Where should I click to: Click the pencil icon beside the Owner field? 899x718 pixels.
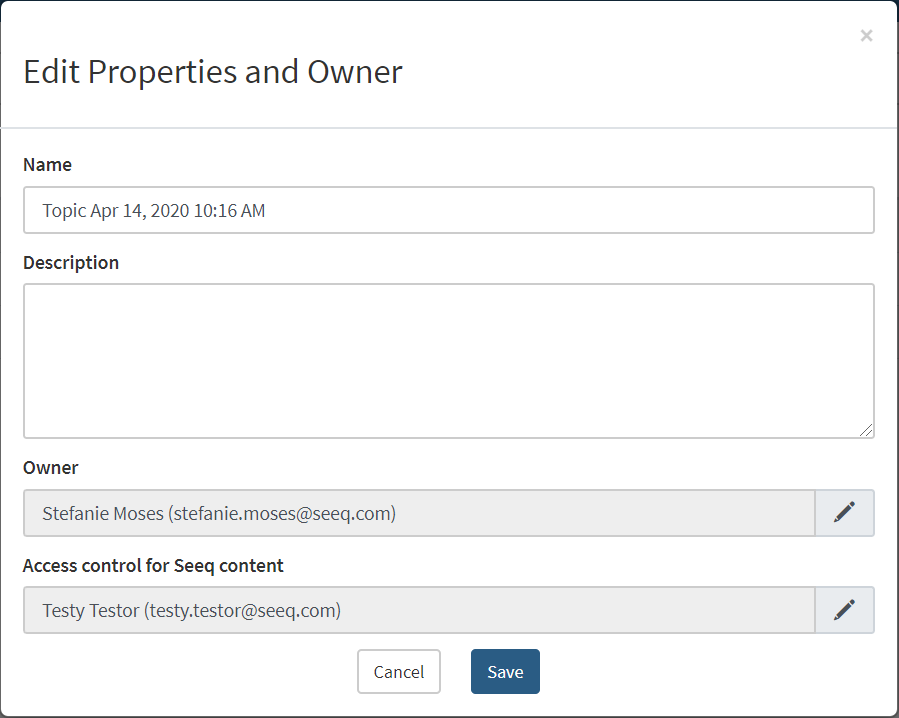[x=845, y=513]
